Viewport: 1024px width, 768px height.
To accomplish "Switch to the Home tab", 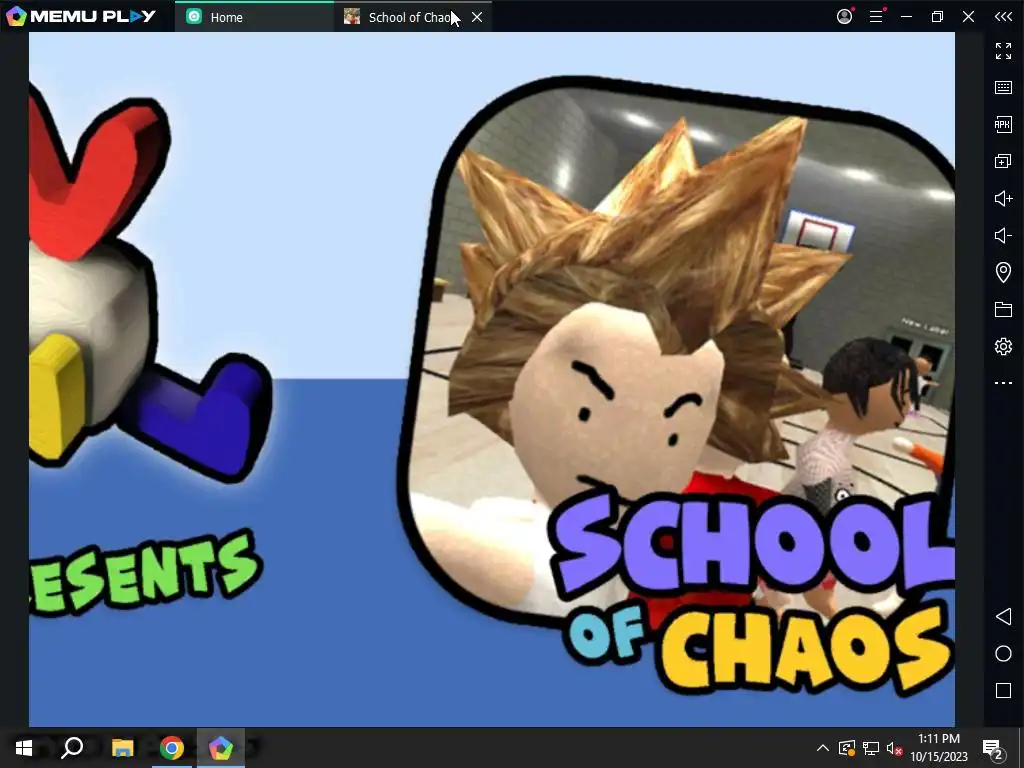I will (x=255, y=17).
